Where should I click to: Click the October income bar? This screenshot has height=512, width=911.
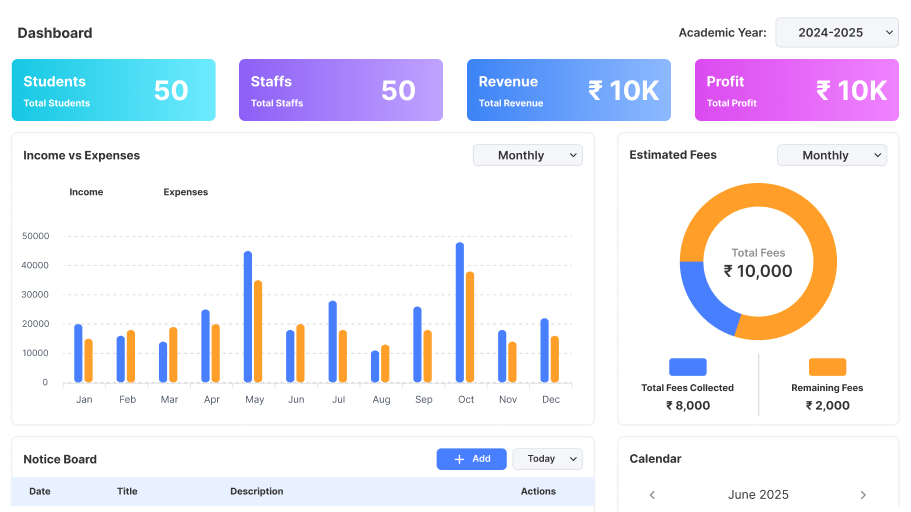point(460,312)
